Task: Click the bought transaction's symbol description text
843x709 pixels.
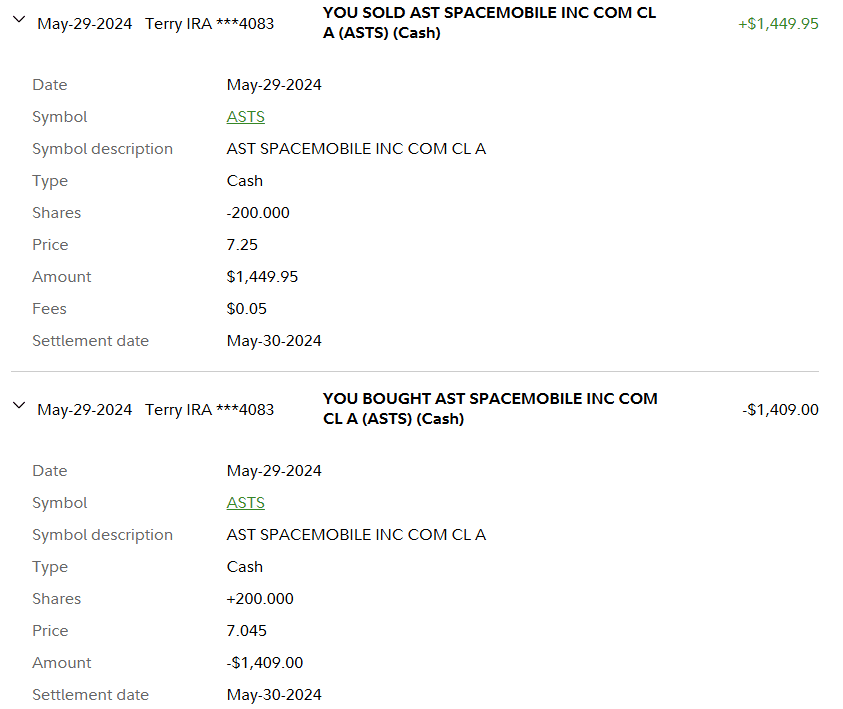Action: pyautogui.click(x=356, y=535)
